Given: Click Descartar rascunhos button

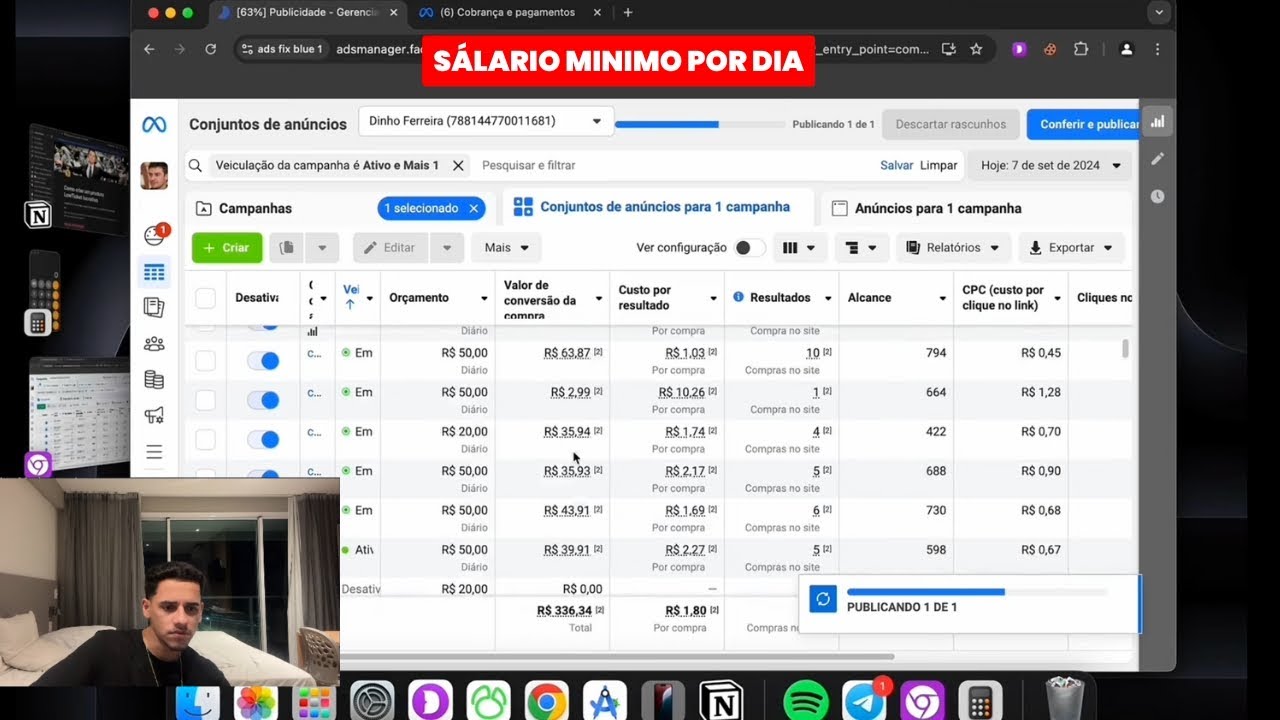Looking at the screenshot, I should click(950, 124).
